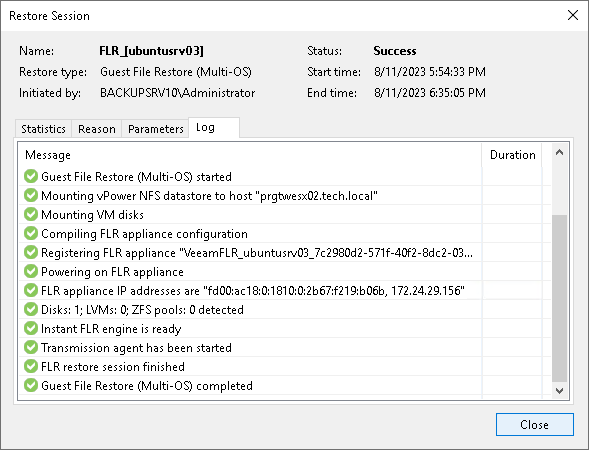Click success icon beside 'Registering FLR appliance'
This screenshot has height=450, width=589.
click(31, 252)
